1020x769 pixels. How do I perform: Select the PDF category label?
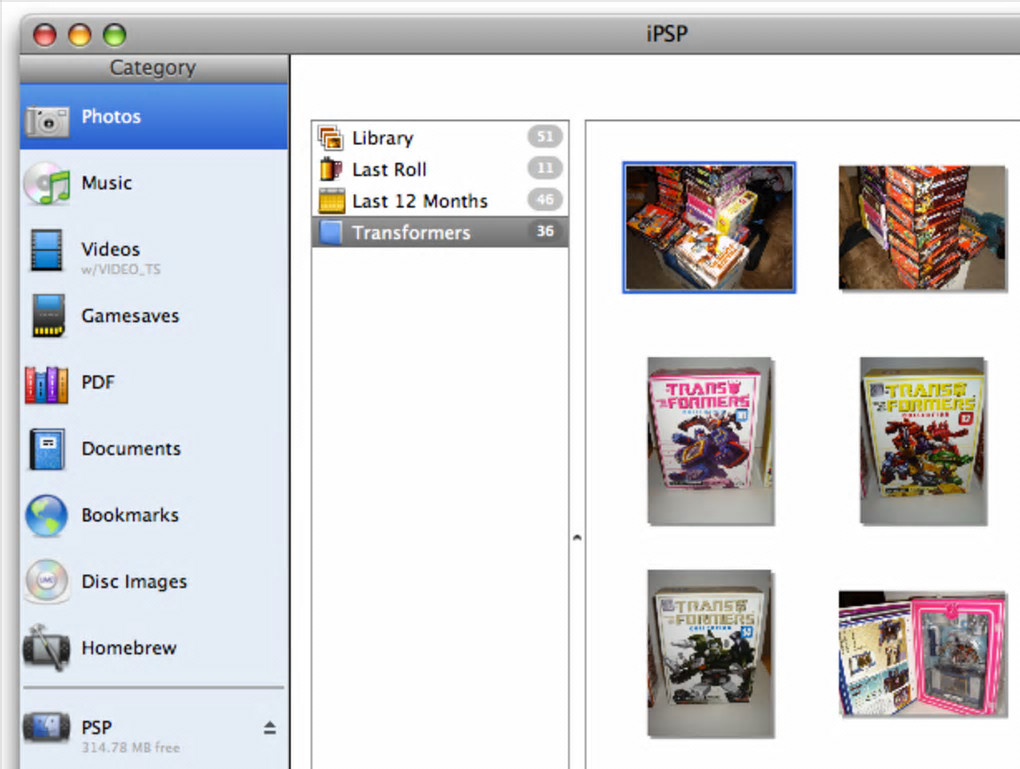(98, 382)
